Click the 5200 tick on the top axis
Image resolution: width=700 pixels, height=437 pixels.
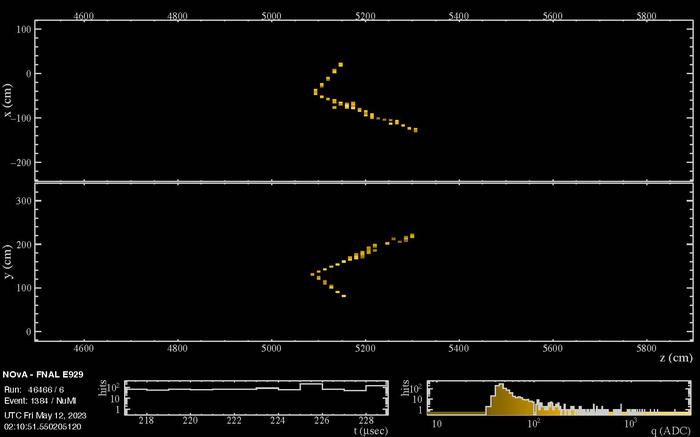pyautogui.click(x=365, y=16)
